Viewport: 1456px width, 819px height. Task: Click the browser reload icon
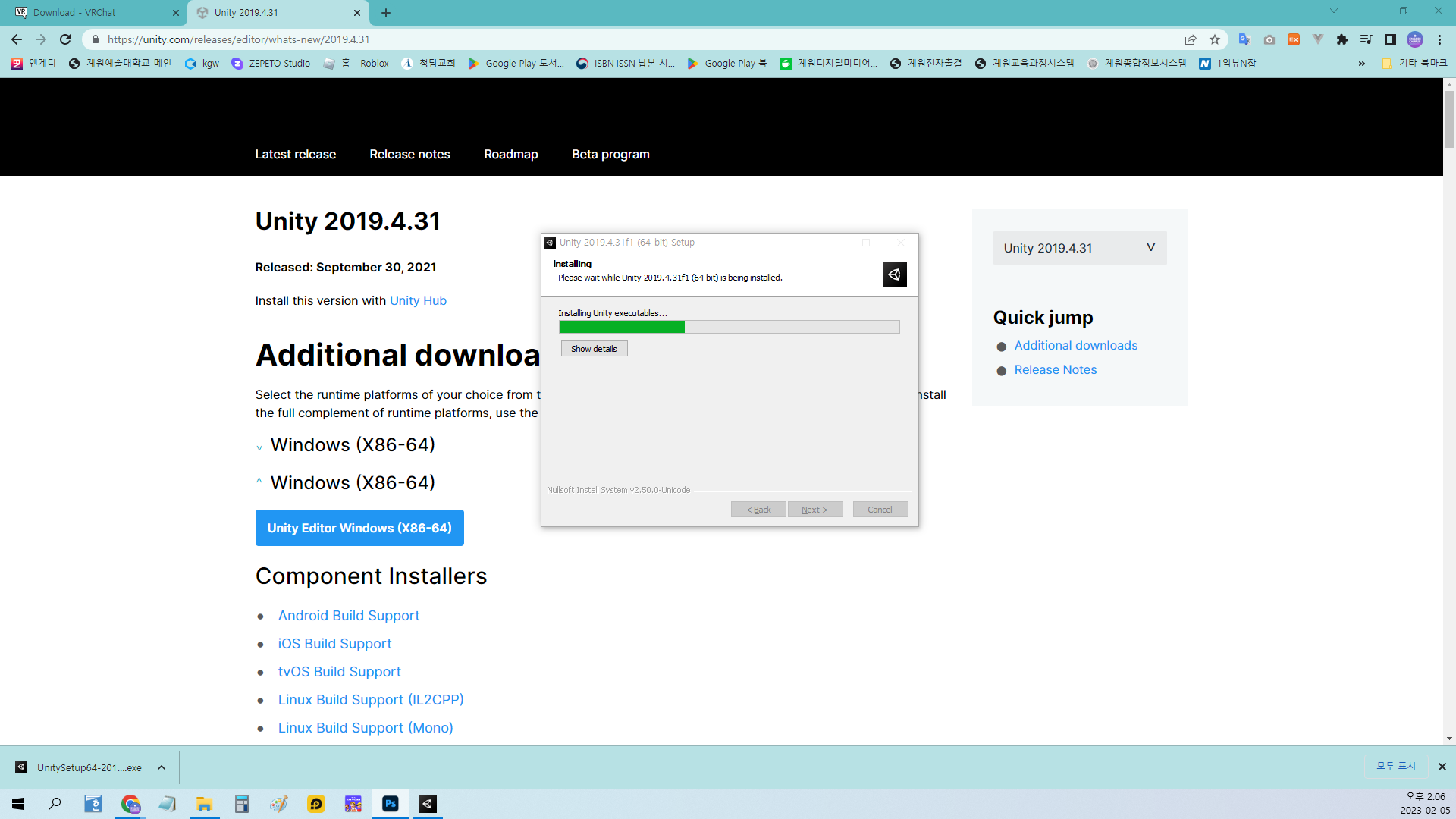tap(65, 39)
